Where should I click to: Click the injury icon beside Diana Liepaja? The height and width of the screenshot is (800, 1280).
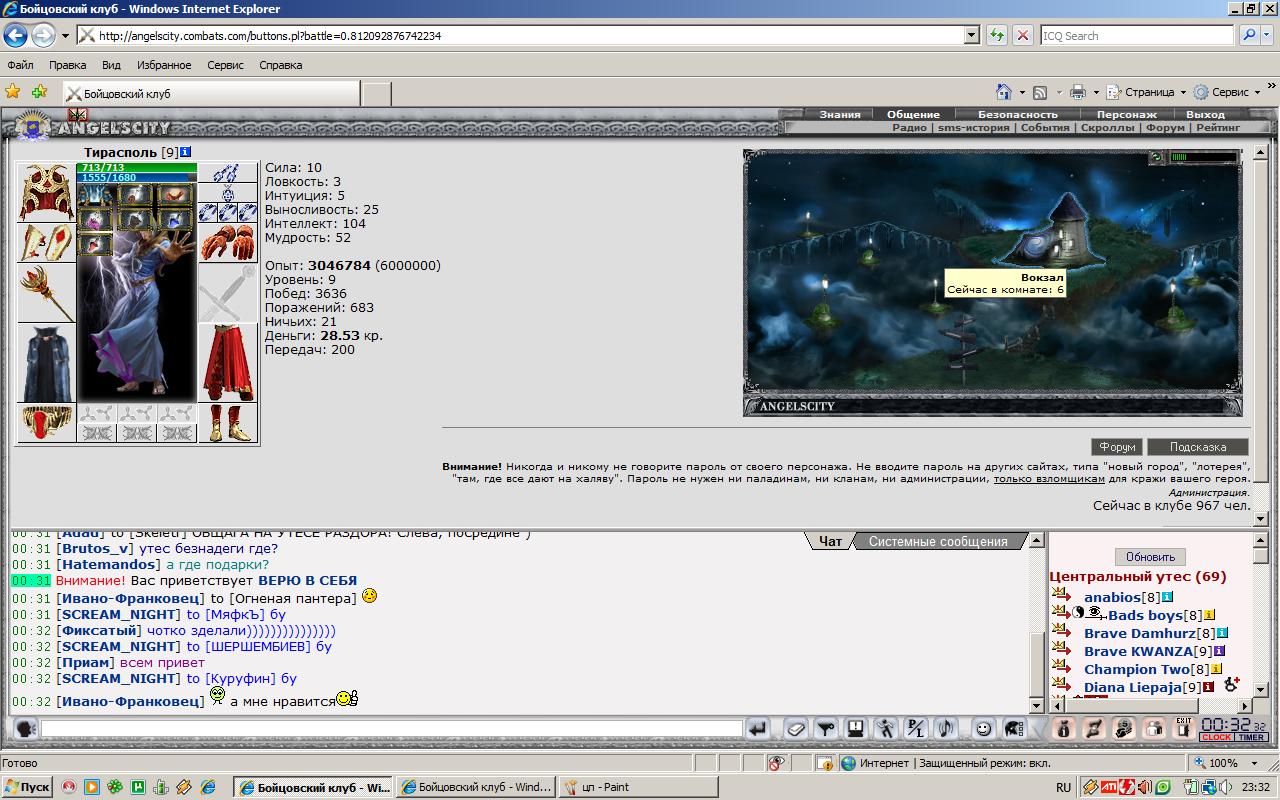click(x=1231, y=685)
